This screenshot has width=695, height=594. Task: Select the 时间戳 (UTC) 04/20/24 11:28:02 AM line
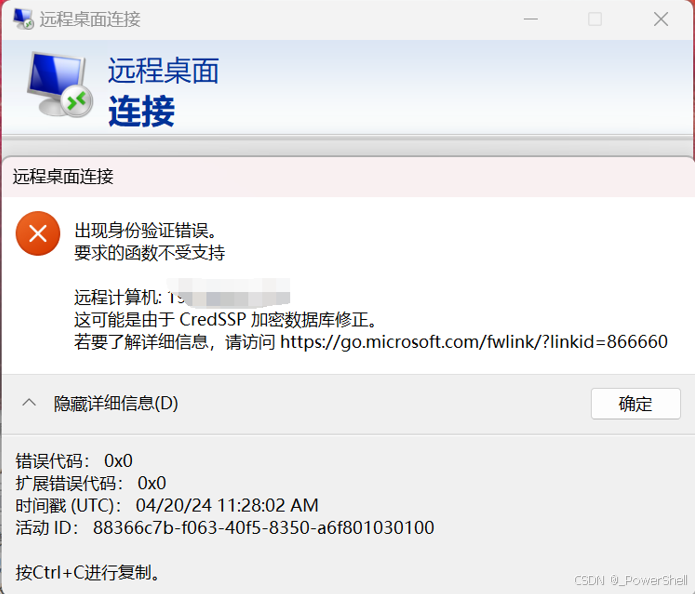[167, 505]
